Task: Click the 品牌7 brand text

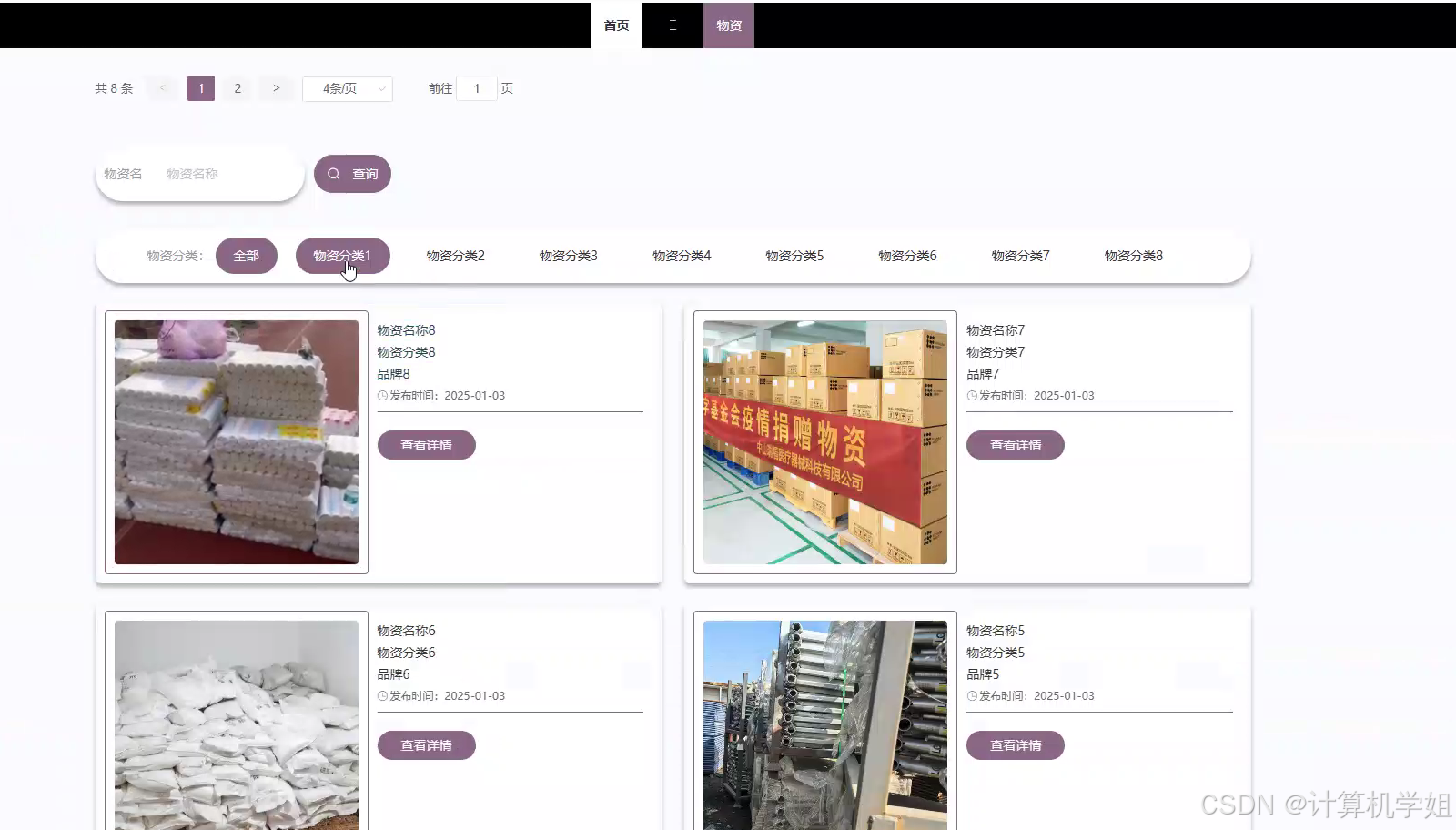Action: [983, 374]
